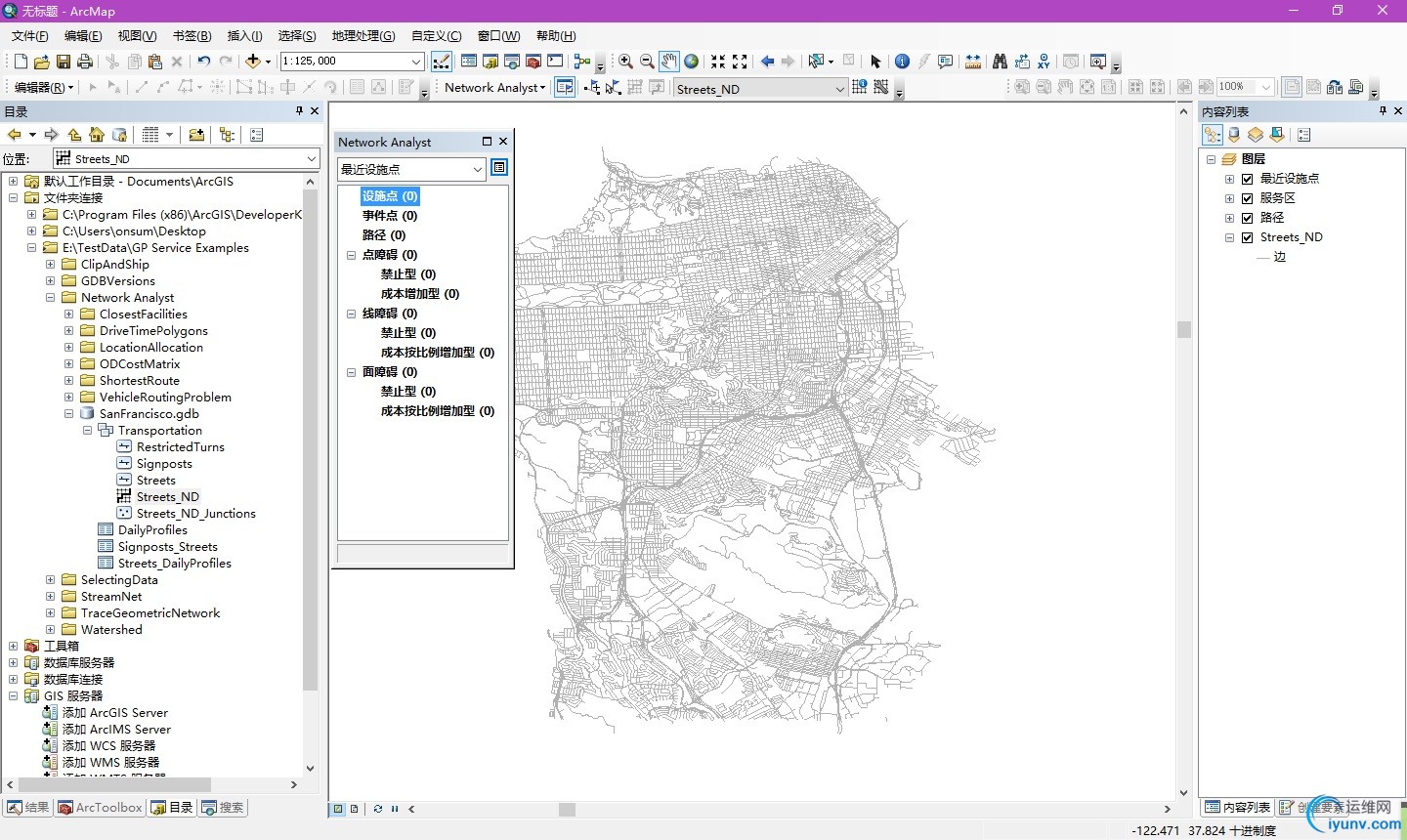Toggle the Network Analyst window button
The image size is (1407, 840).
[x=565, y=88]
